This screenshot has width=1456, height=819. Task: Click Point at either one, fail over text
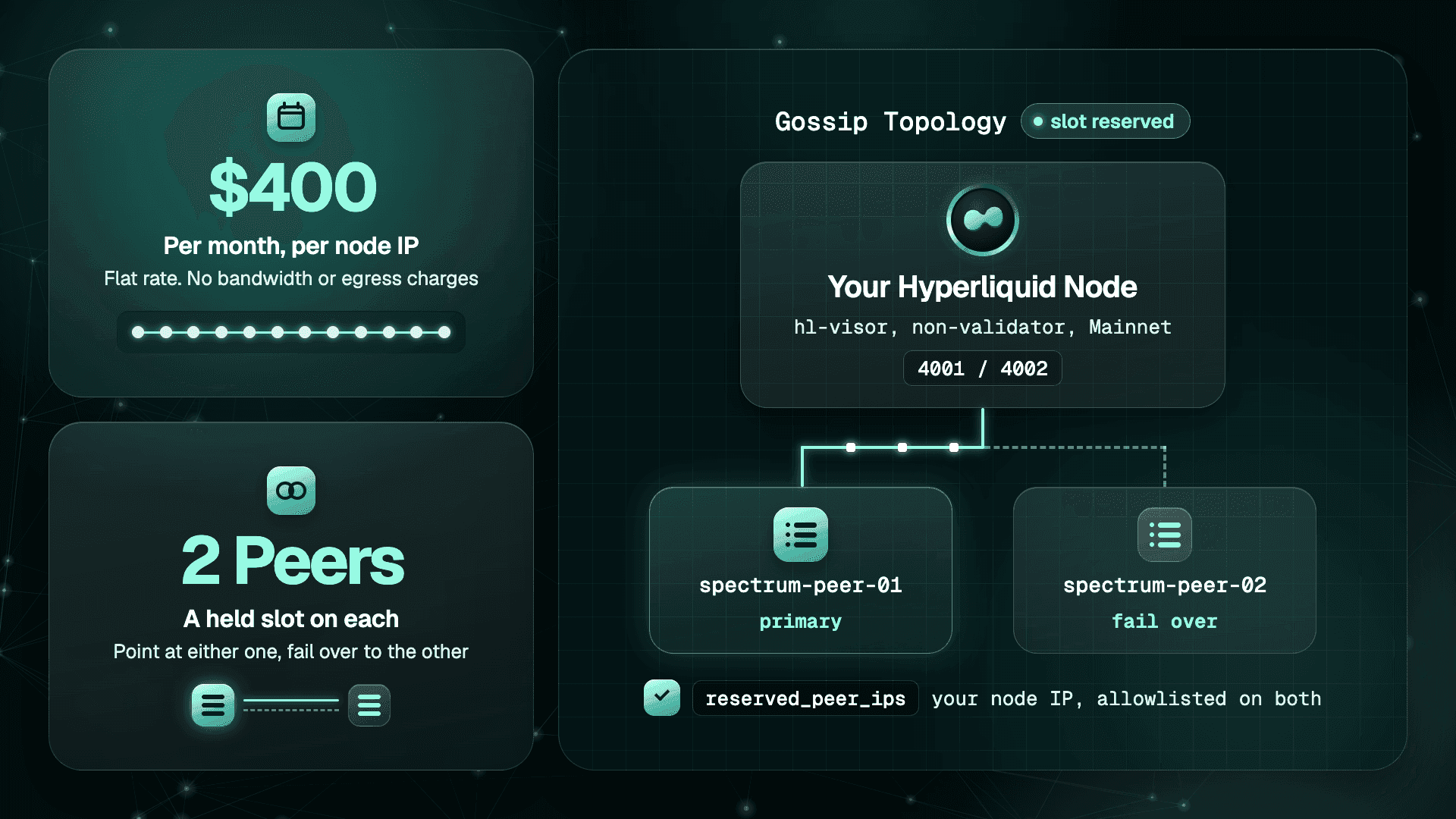point(291,651)
